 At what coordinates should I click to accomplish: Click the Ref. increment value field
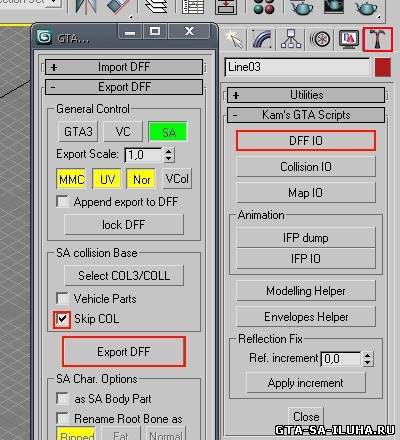coord(341,359)
